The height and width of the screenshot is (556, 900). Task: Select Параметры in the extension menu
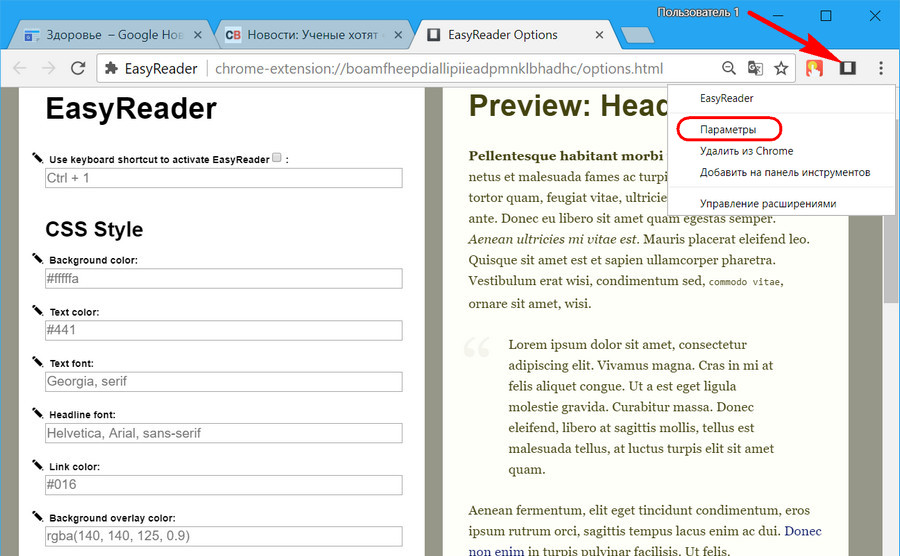[728, 130]
